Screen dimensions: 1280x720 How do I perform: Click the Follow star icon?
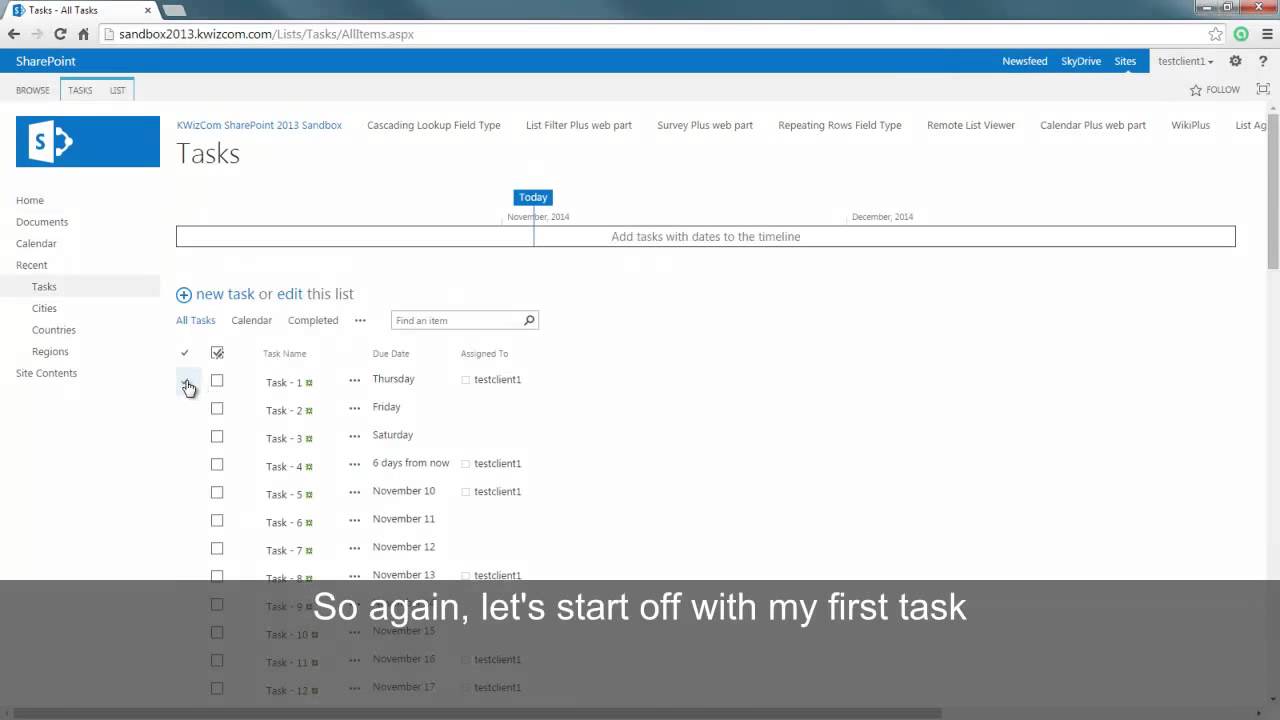tap(1196, 90)
